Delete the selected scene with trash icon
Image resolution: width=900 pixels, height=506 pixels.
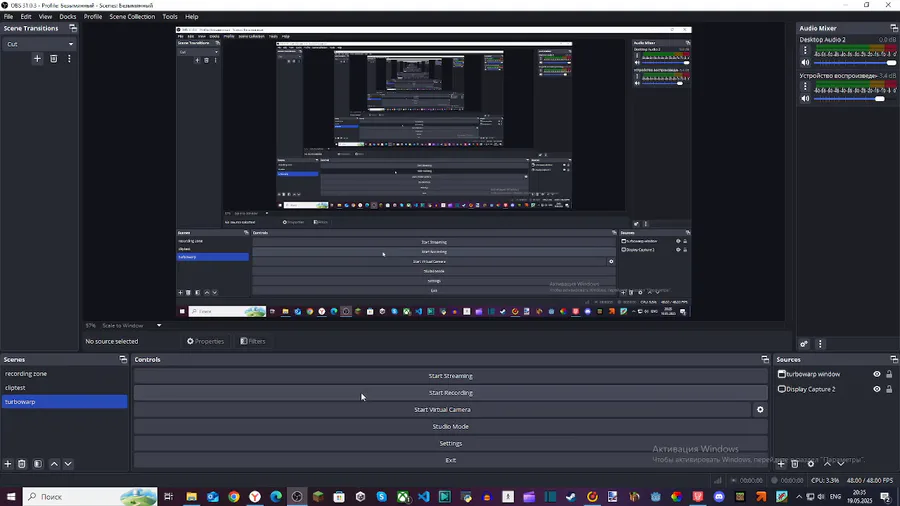[22, 464]
